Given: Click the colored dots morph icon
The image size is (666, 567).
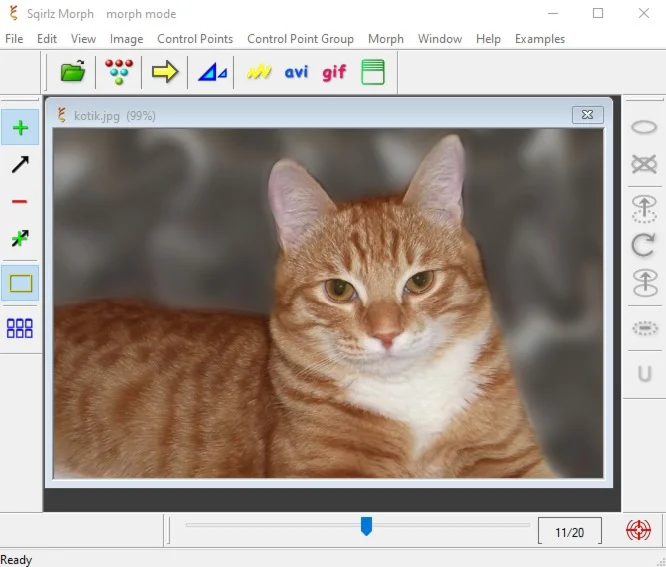Looking at the screenshot, I should (x=119, y=72).
